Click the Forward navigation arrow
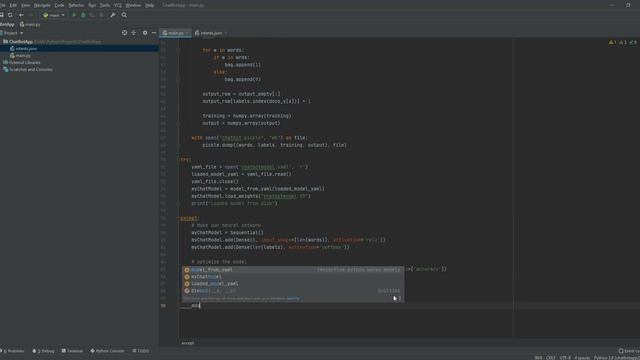 31,15
